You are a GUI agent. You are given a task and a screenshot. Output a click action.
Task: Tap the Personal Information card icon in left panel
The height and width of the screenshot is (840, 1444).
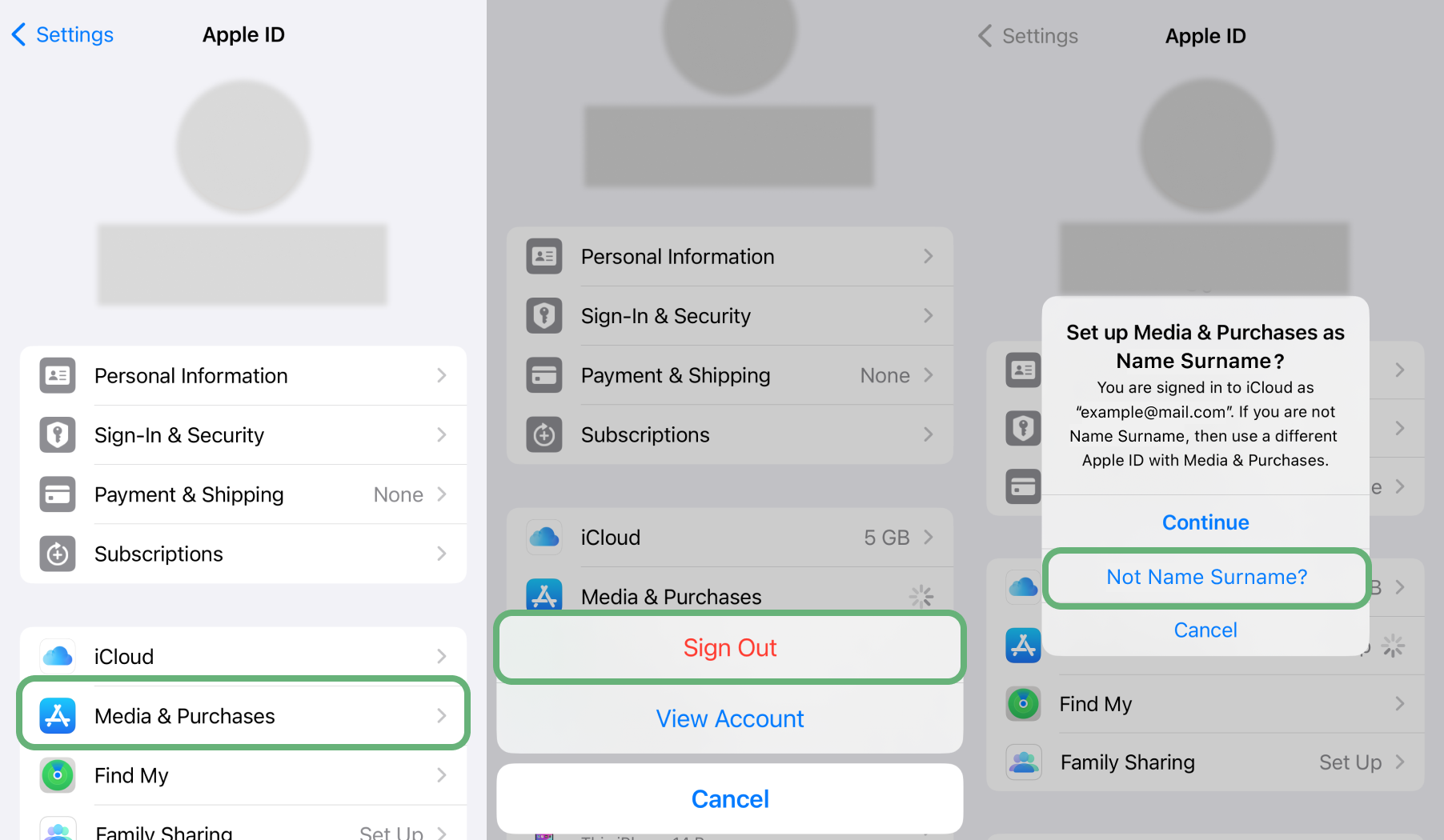point(58,376)
